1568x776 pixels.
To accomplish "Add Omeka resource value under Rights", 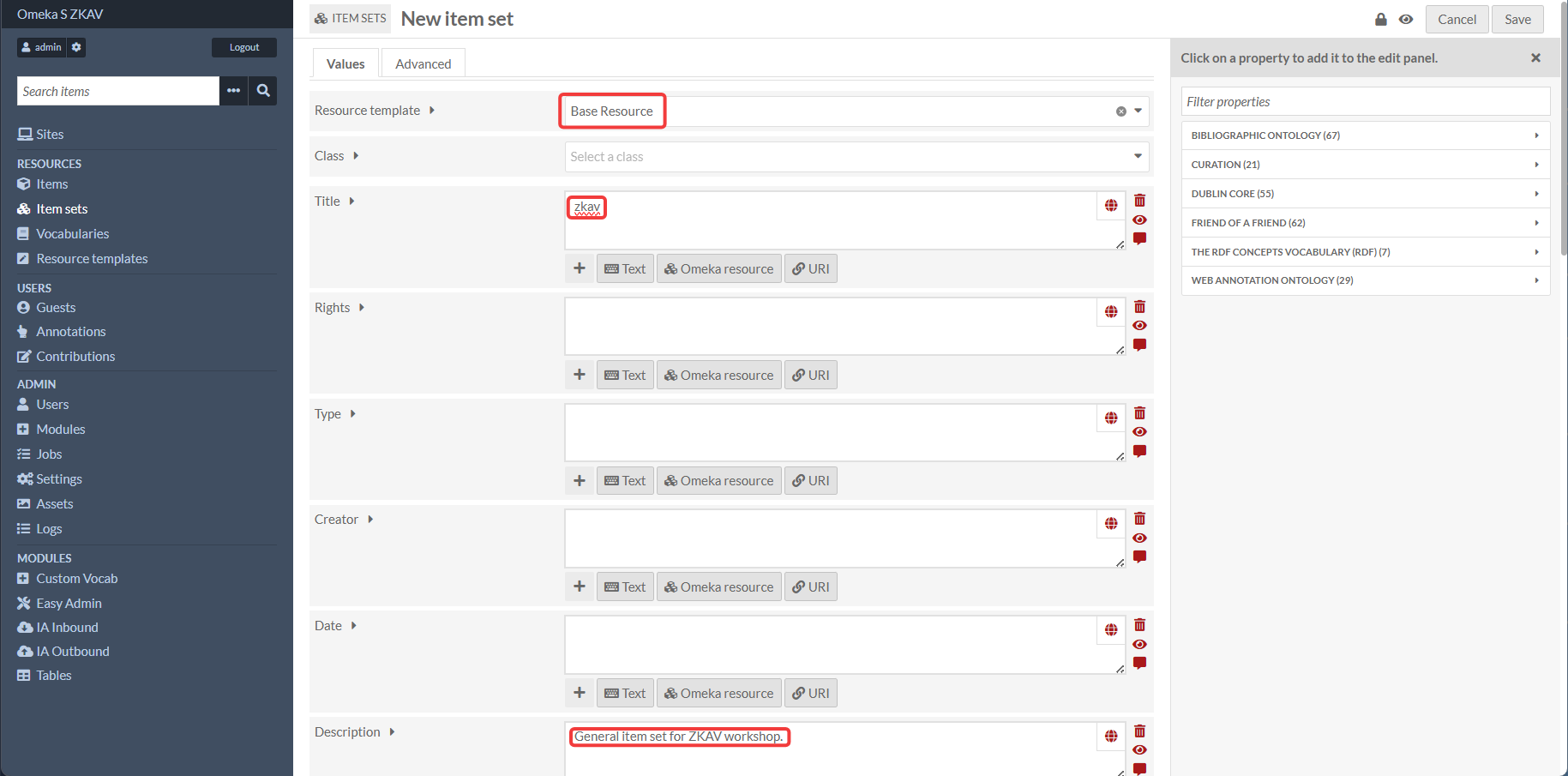I will pos(719,375).
